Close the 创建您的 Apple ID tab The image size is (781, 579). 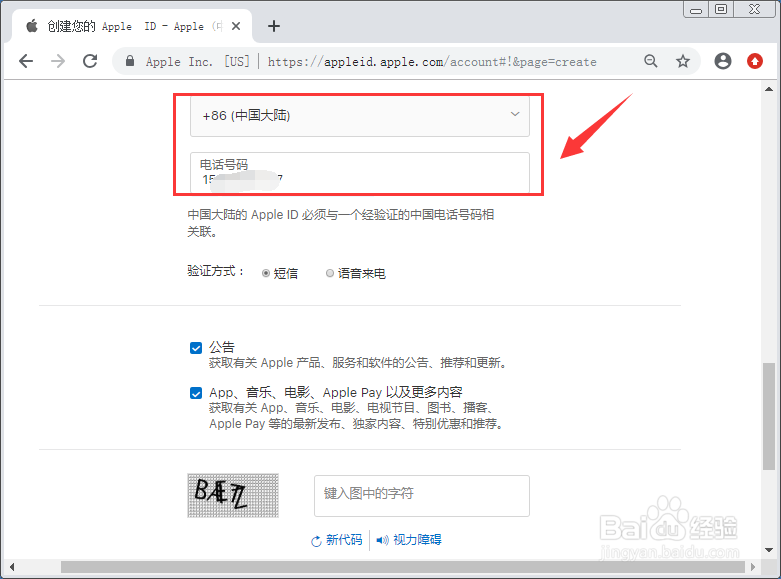pos(236,26)
